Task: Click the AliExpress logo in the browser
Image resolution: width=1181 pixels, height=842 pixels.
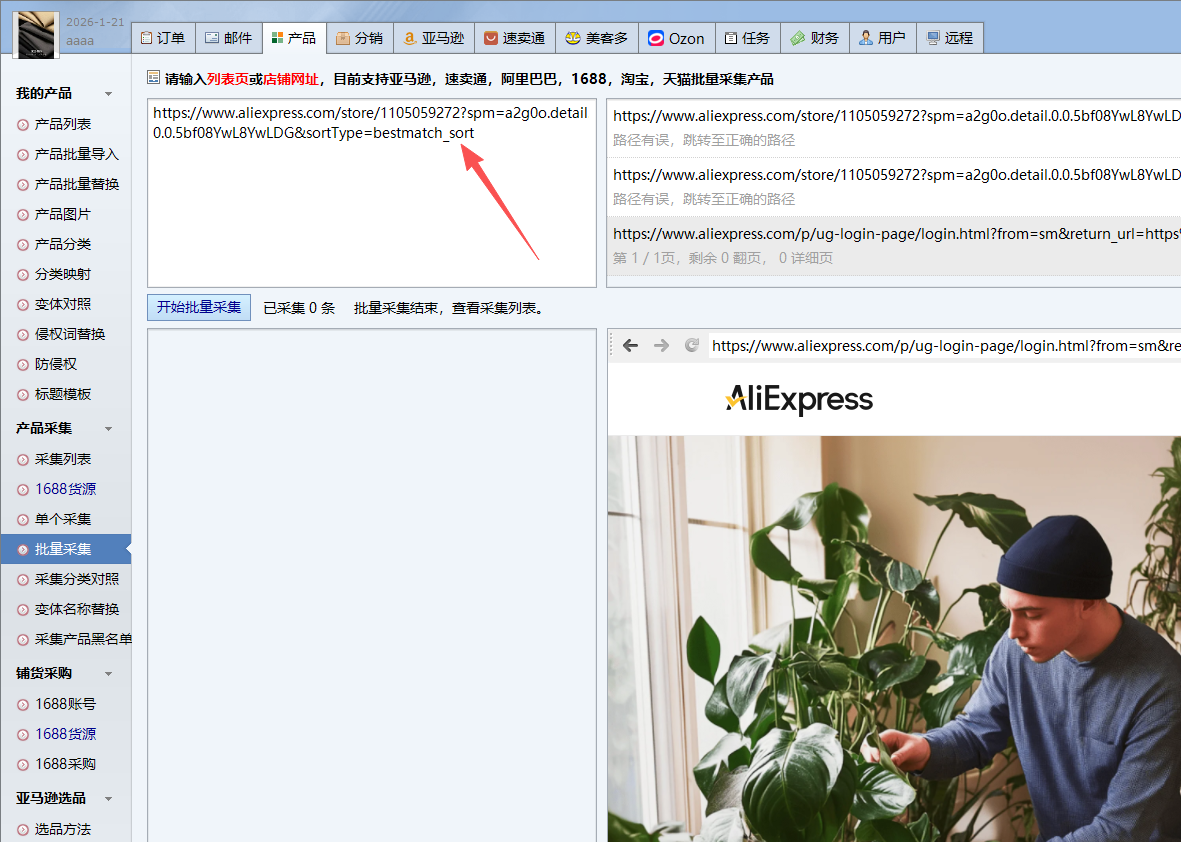Action: 799,400
